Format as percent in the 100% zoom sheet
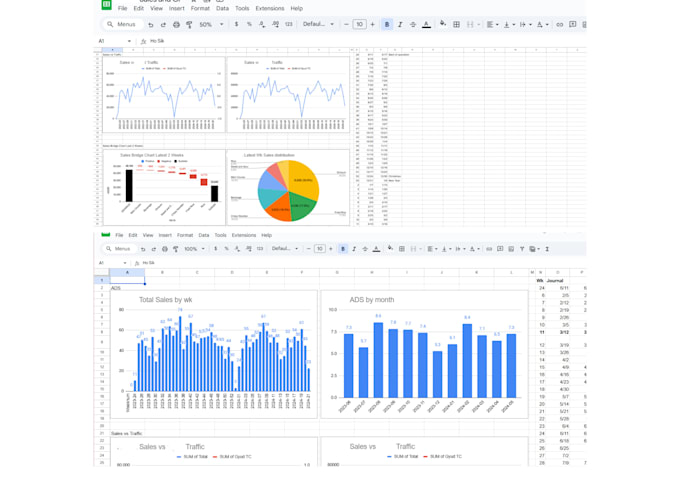 pos(226,249)
